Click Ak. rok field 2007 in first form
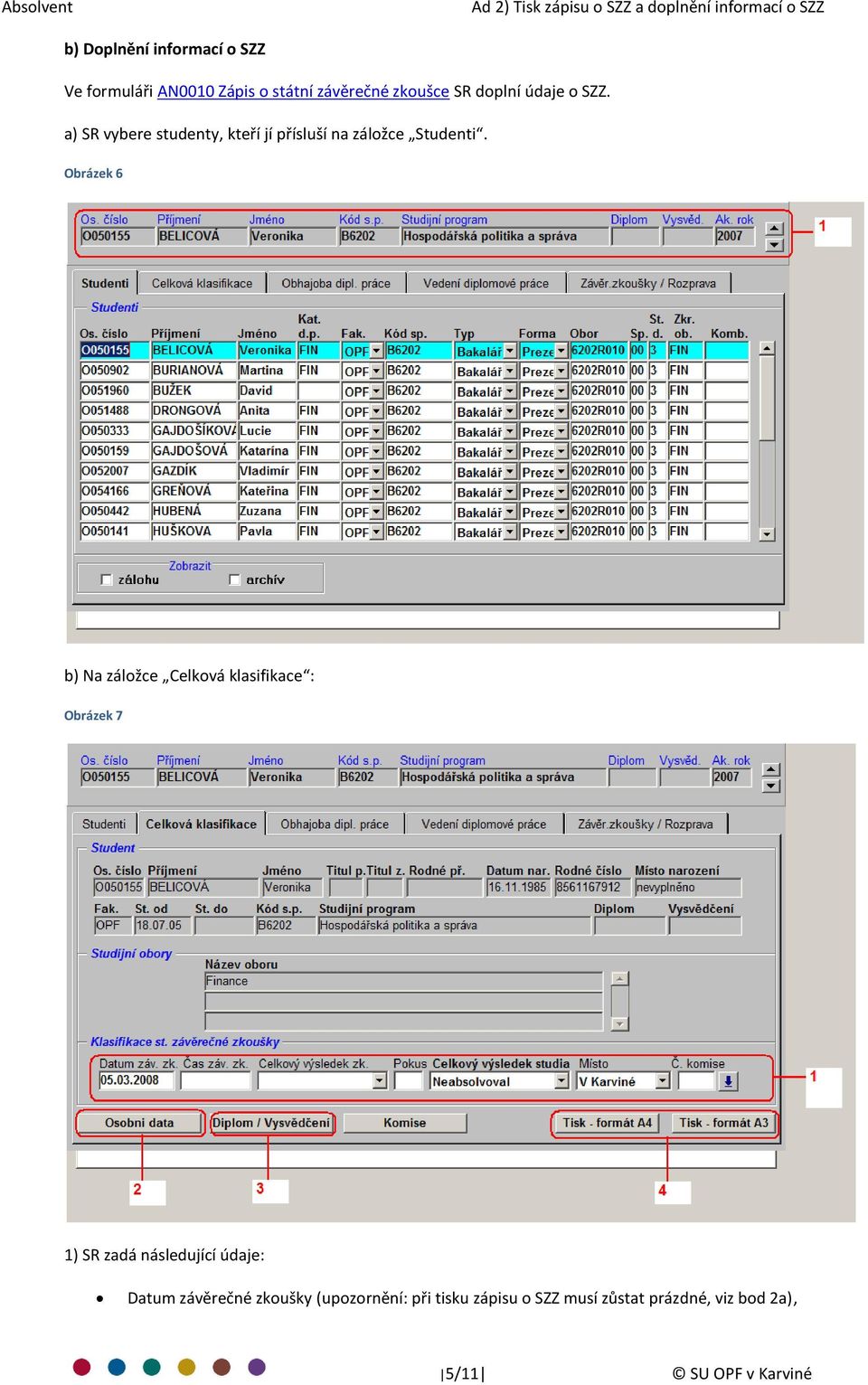Image resolution: width=868 pixels, height=1385 pixels. pyautogui.click(x=734, y=236)
